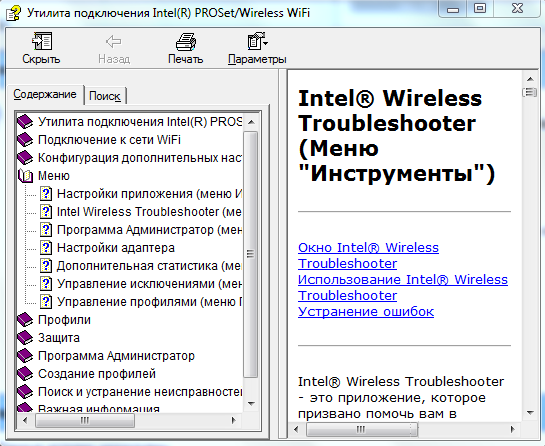Click page icon beside Intel Wireless Troubleshooter
Screen dimensions: 545x446
(46, 212)
